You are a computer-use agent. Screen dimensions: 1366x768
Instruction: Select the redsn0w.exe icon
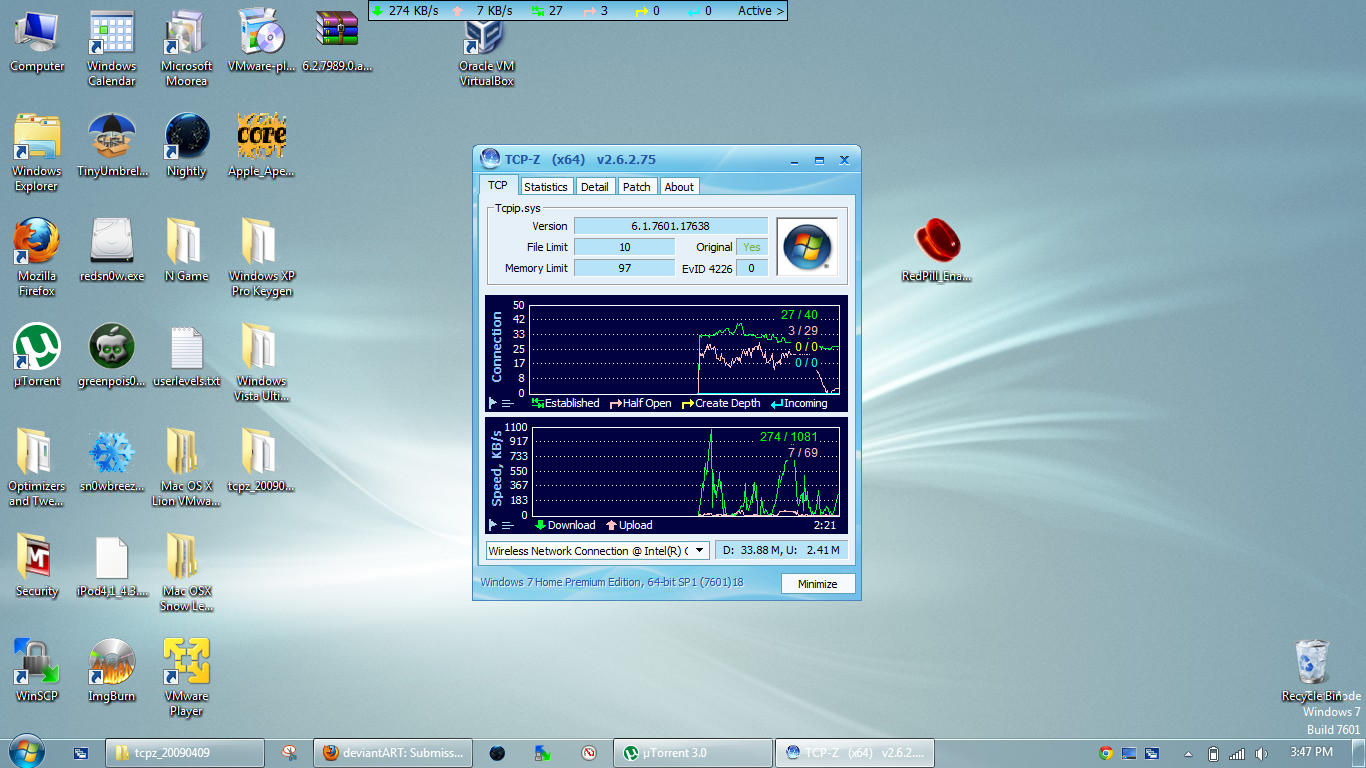112,251
